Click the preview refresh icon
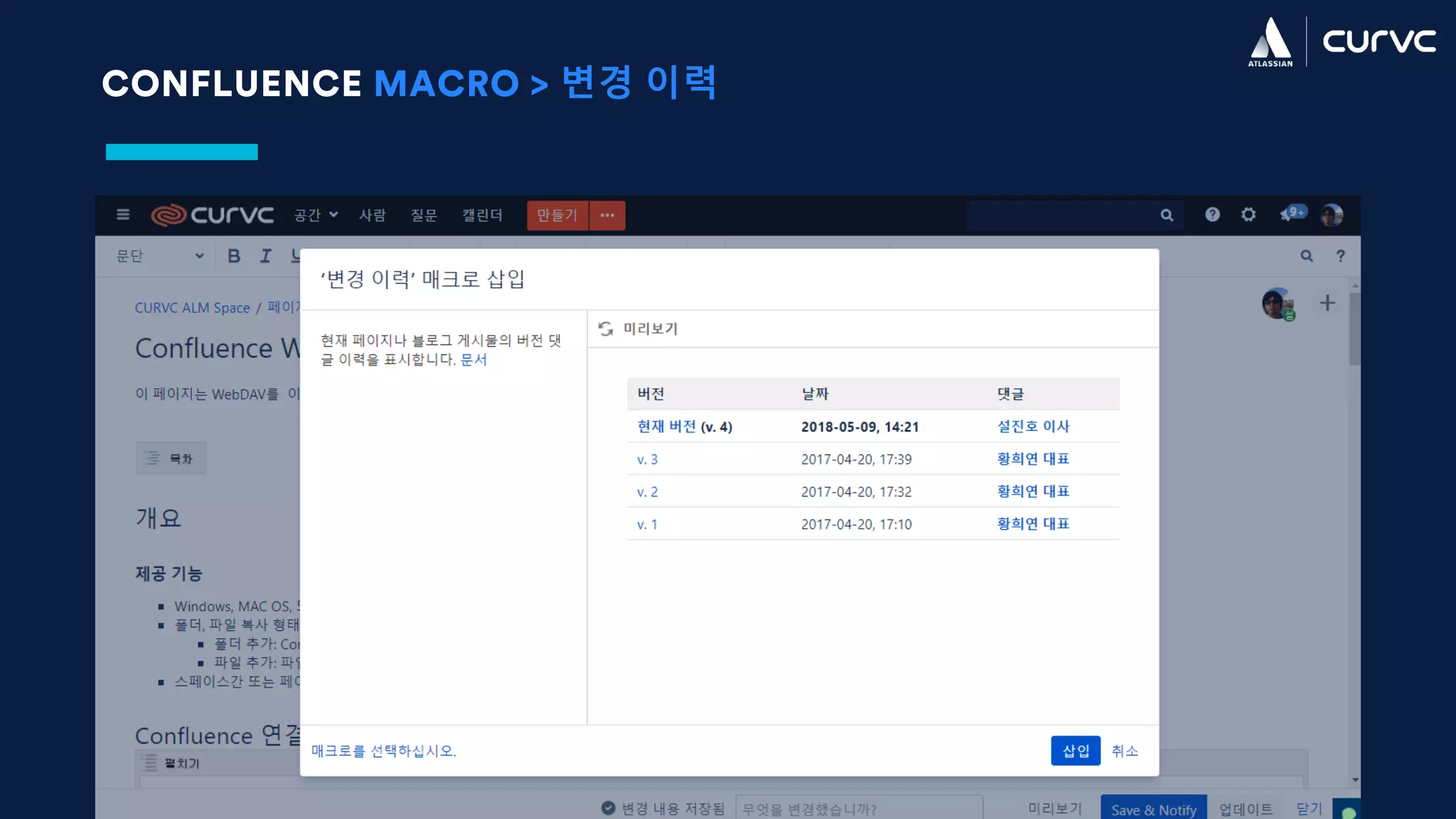This screenshot has width=1456, height=819. [606, 328]
